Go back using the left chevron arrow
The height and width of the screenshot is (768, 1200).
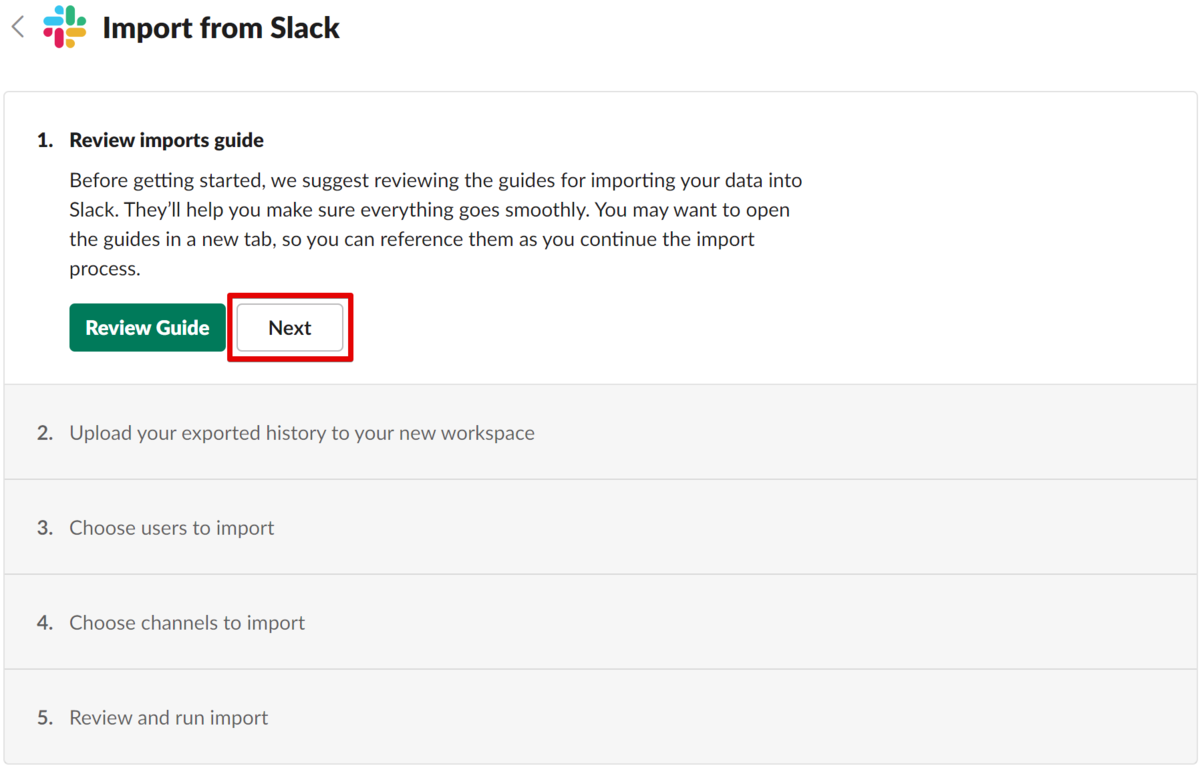(18, 27)
